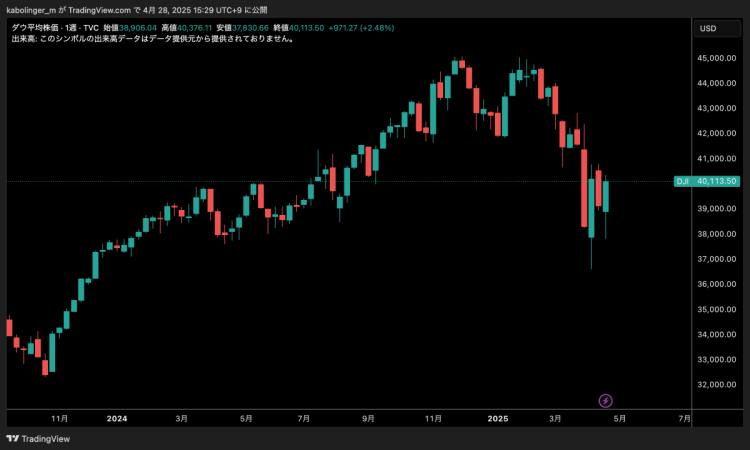Screen dimensions: 750x450
Task: Click the 11月 label just before 2024
Action: 59,418
